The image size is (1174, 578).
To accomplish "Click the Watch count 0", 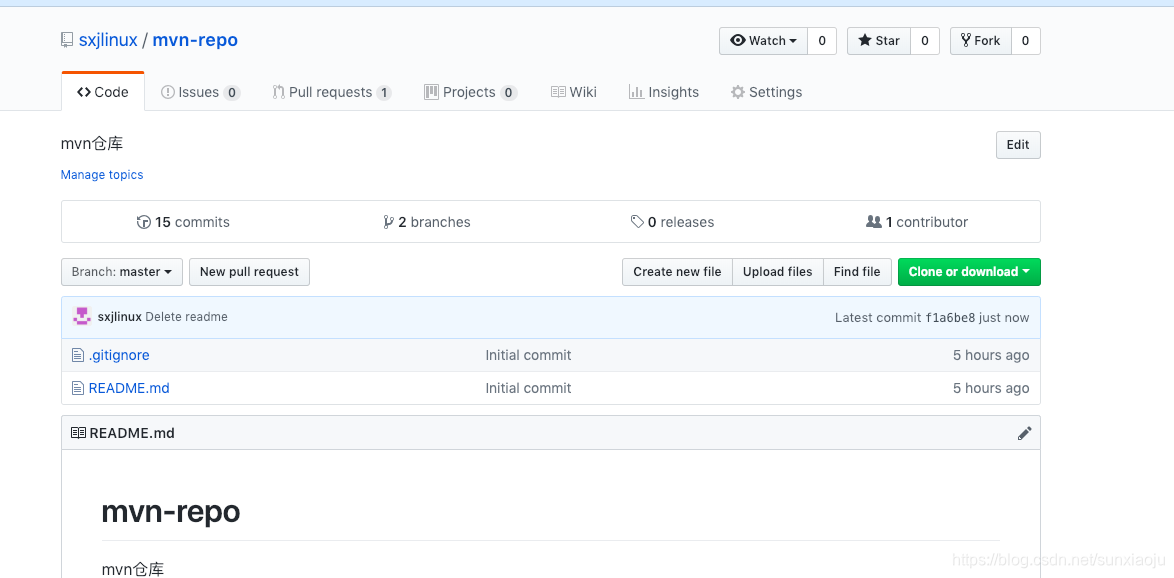I will pos(822,41).
